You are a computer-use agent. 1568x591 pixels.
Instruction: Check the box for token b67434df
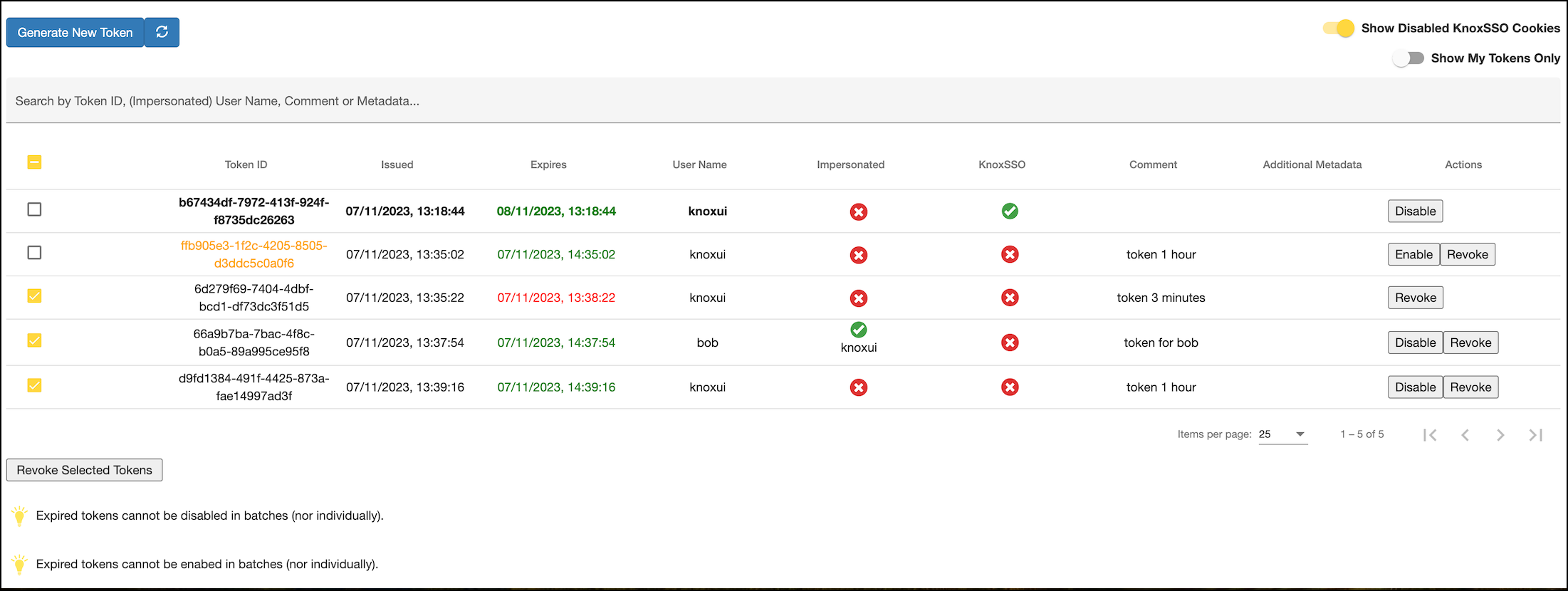click(x=34, y=209)
